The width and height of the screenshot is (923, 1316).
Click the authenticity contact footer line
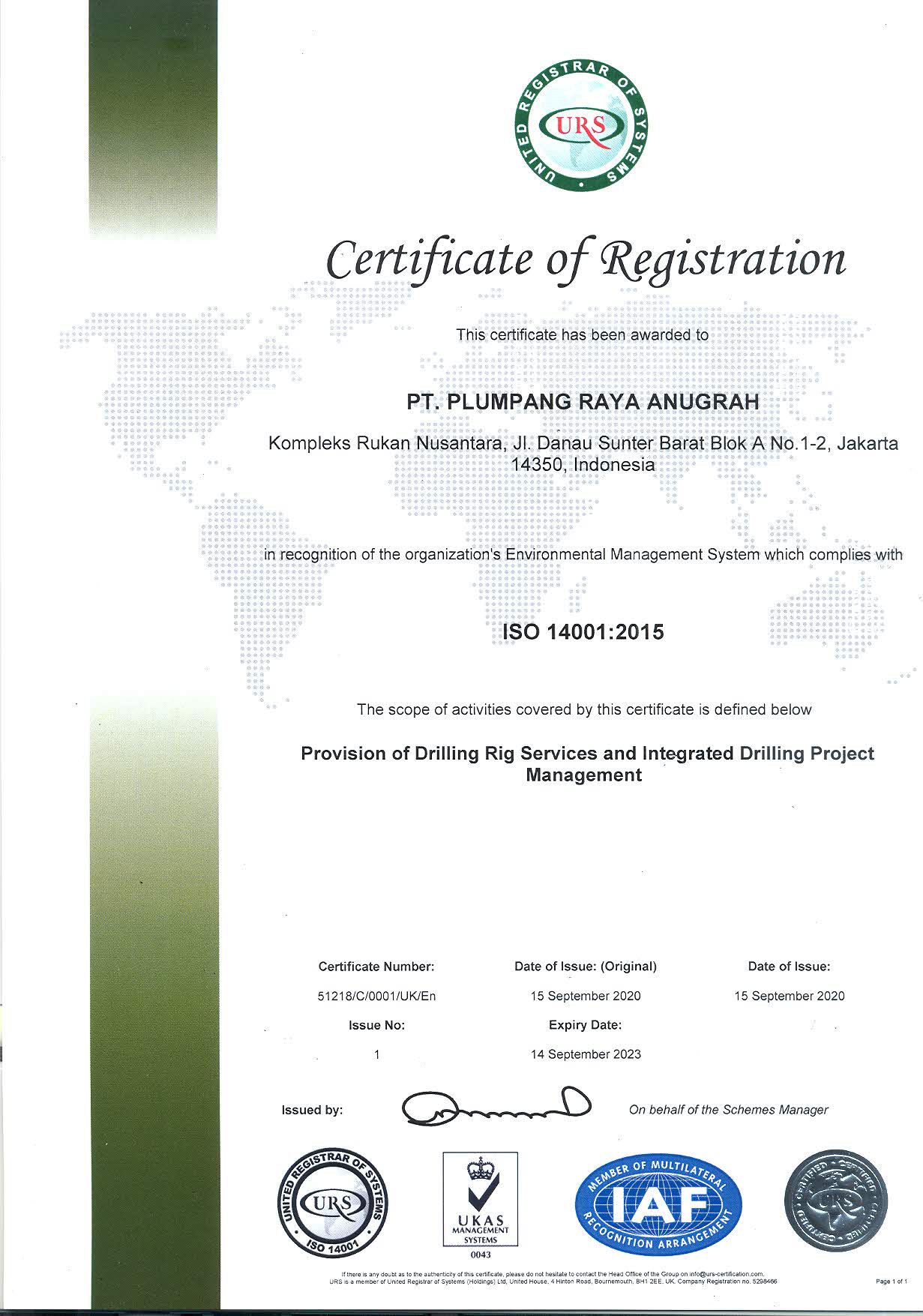pos(553,1273)
